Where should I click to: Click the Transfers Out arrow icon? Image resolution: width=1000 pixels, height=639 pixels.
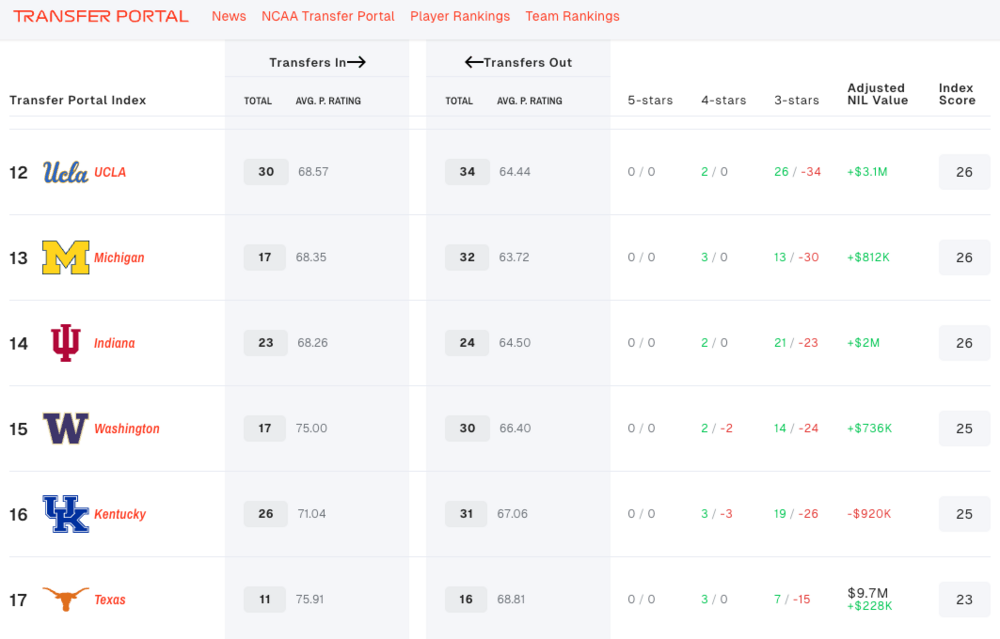pos(474,62)
